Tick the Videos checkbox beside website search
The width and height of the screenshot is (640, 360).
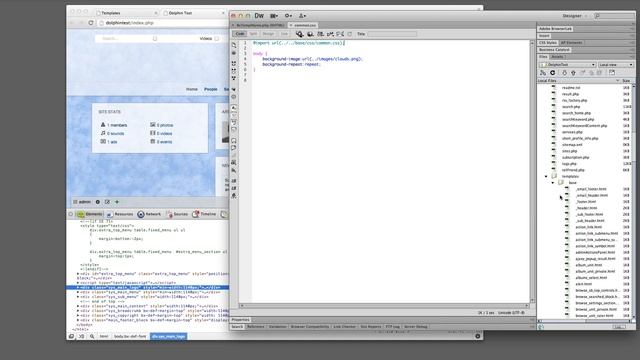(217, 38)
